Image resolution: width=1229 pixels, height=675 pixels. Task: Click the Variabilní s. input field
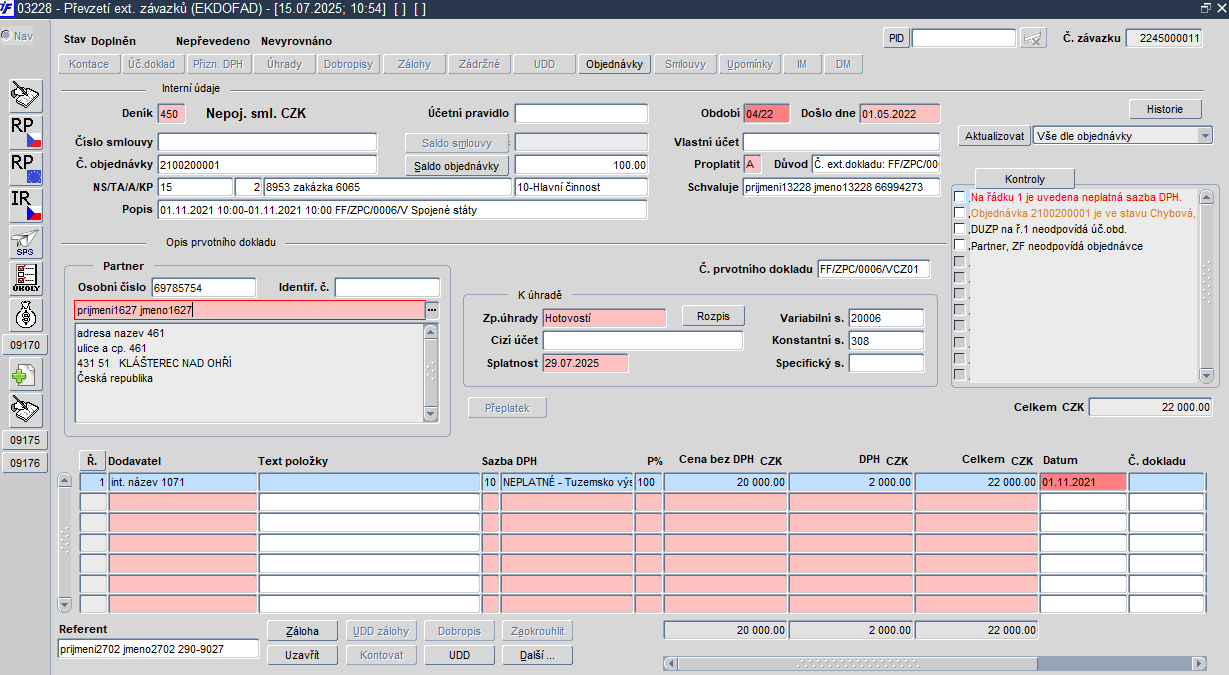(886, 318)
